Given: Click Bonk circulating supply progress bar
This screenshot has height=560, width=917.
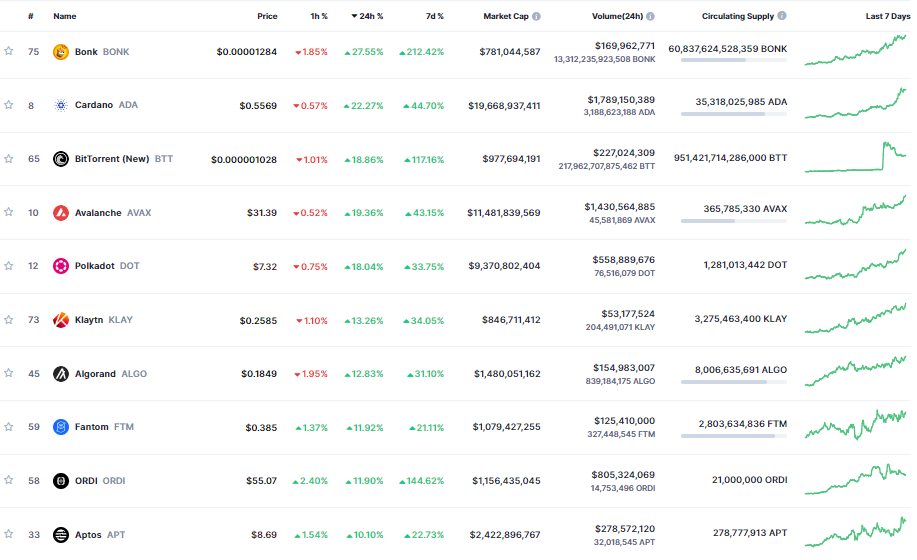Looking at the screenshot, I should point(733,60).
